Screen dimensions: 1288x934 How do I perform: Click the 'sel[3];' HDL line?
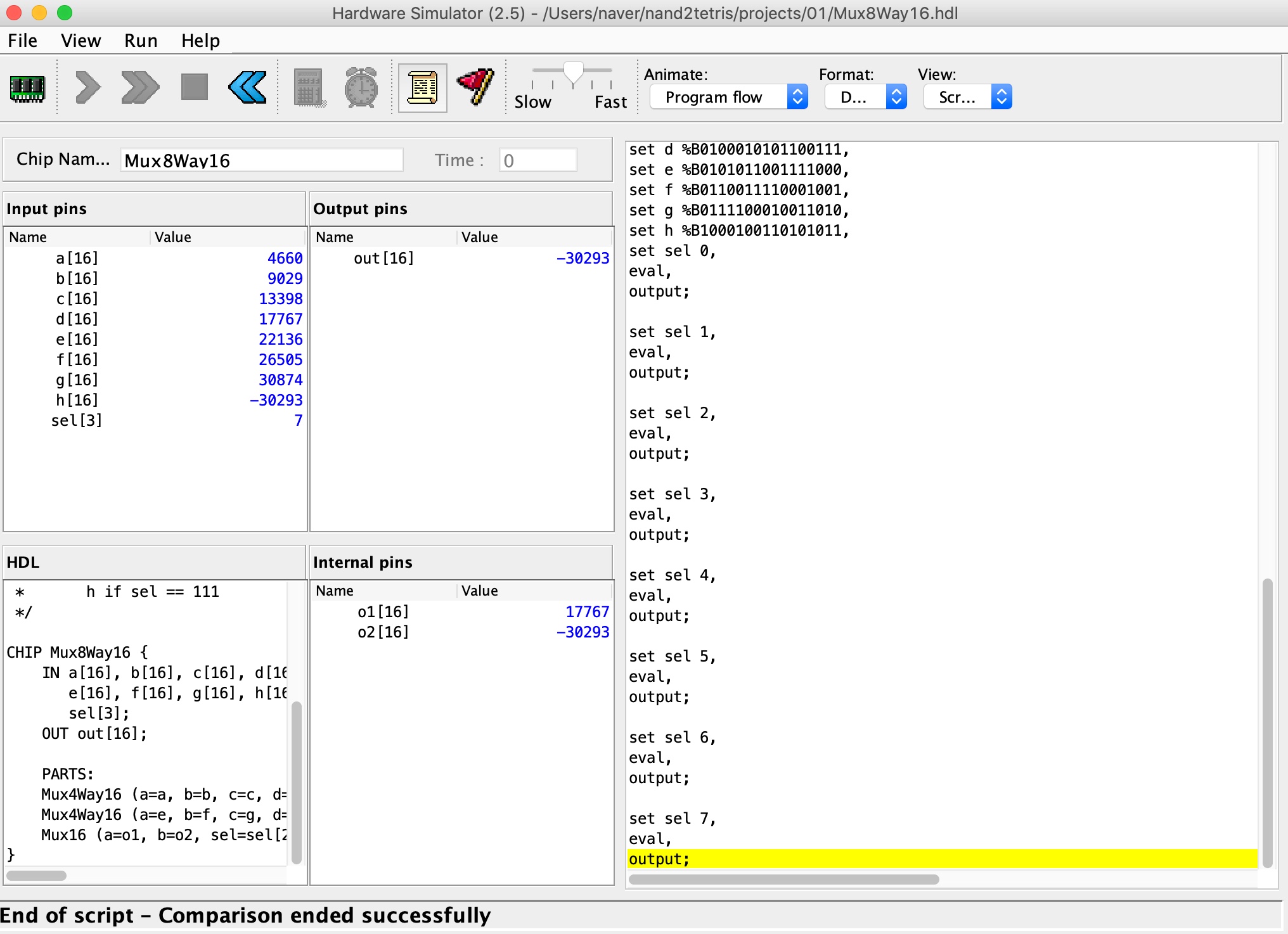tap(99, 713)
